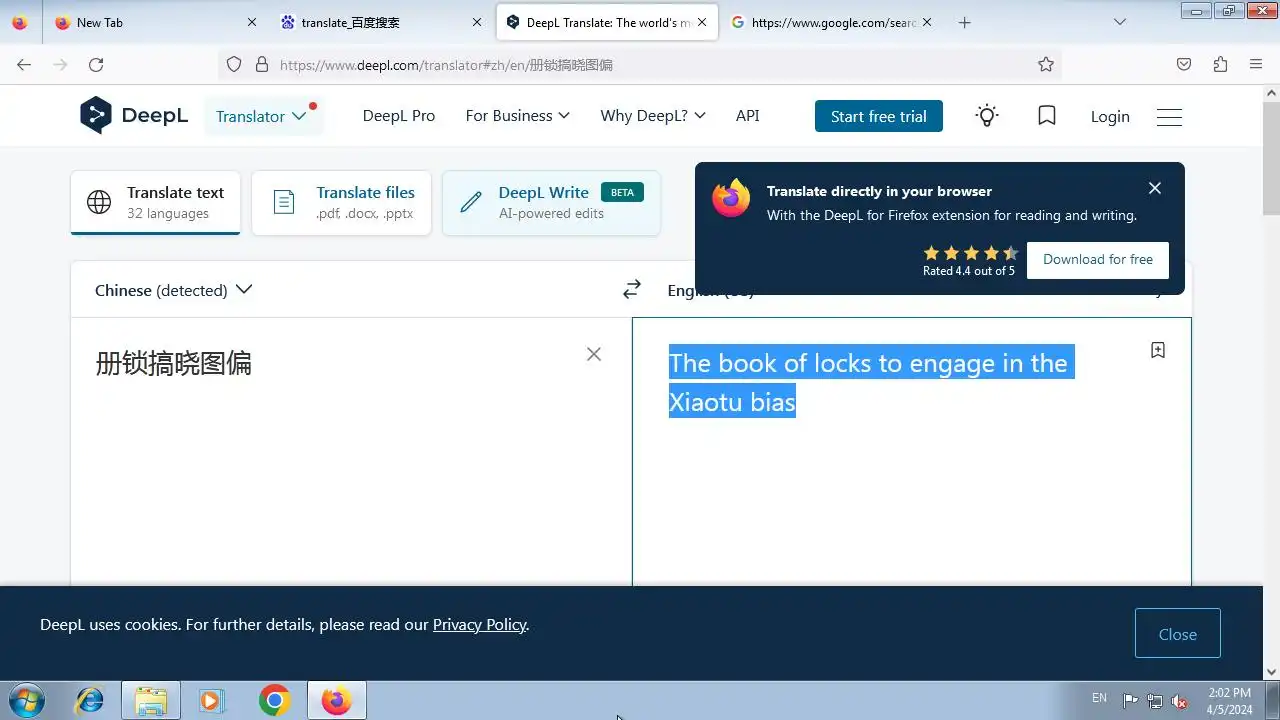Close the cookie banner
Image resolution: width=1280 pixels, height=720 pixels.
coord(1178,634)
